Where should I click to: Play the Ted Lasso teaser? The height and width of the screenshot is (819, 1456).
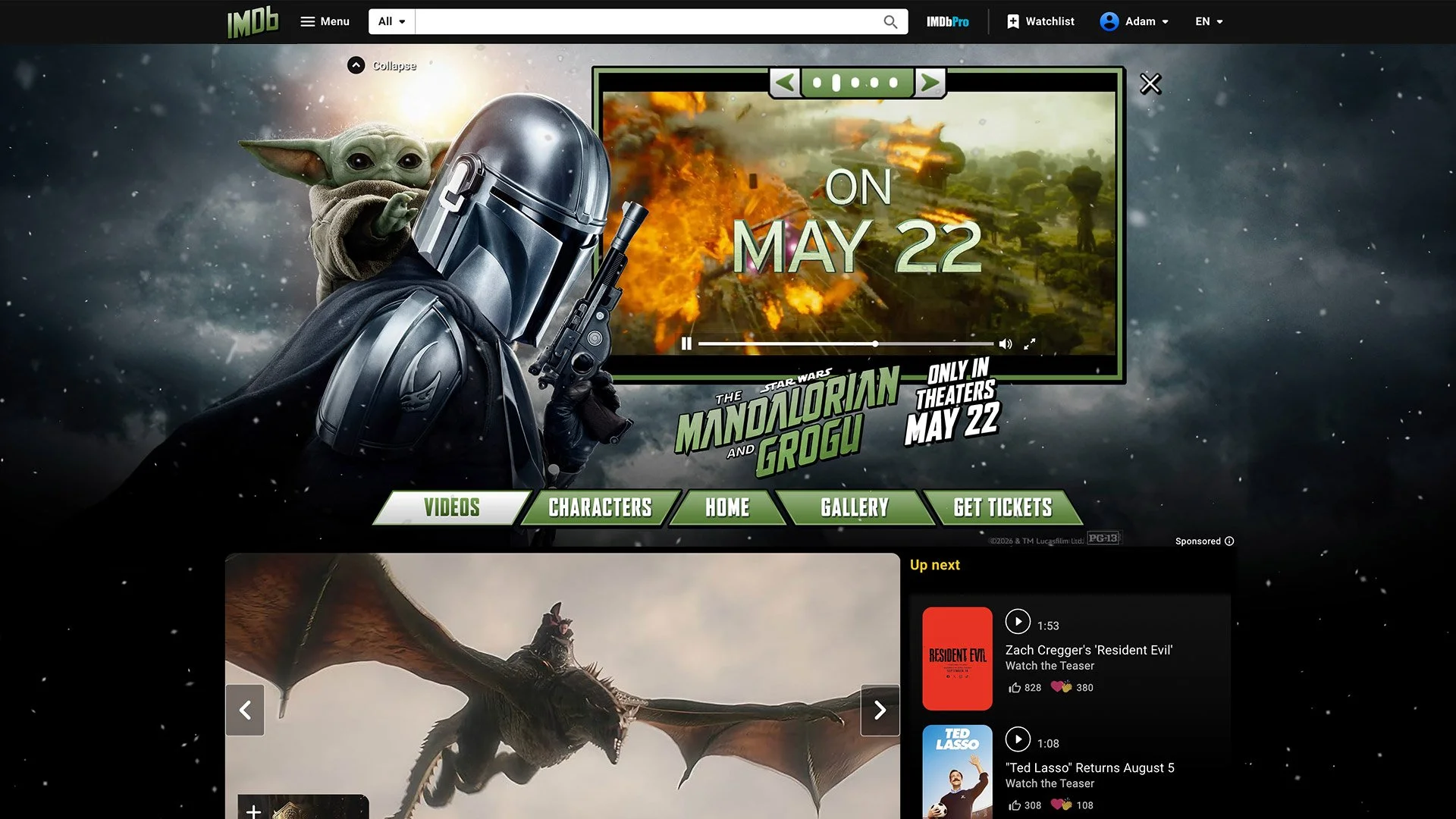click(1018, 739)
